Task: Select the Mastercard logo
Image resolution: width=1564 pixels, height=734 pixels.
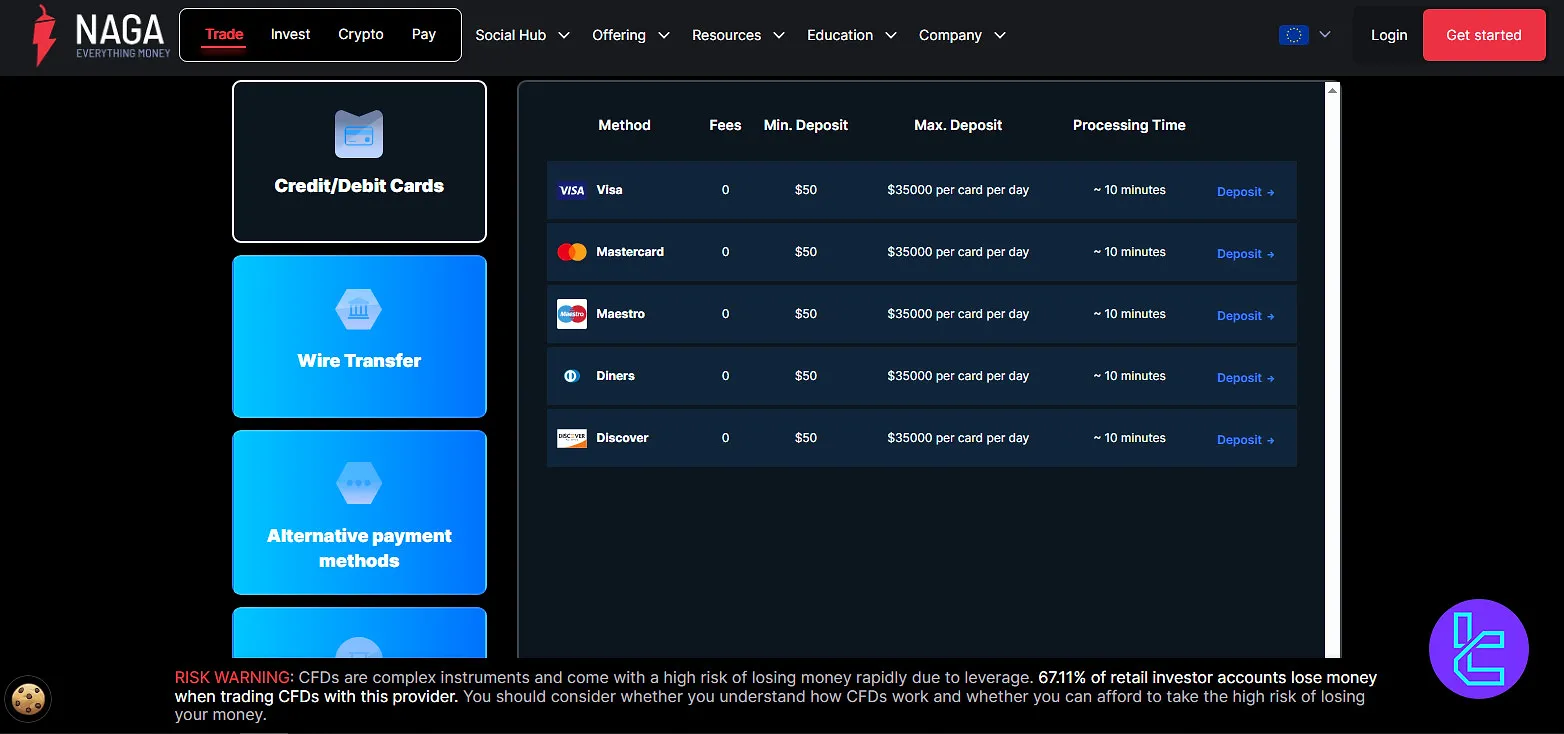Action: 571,252
